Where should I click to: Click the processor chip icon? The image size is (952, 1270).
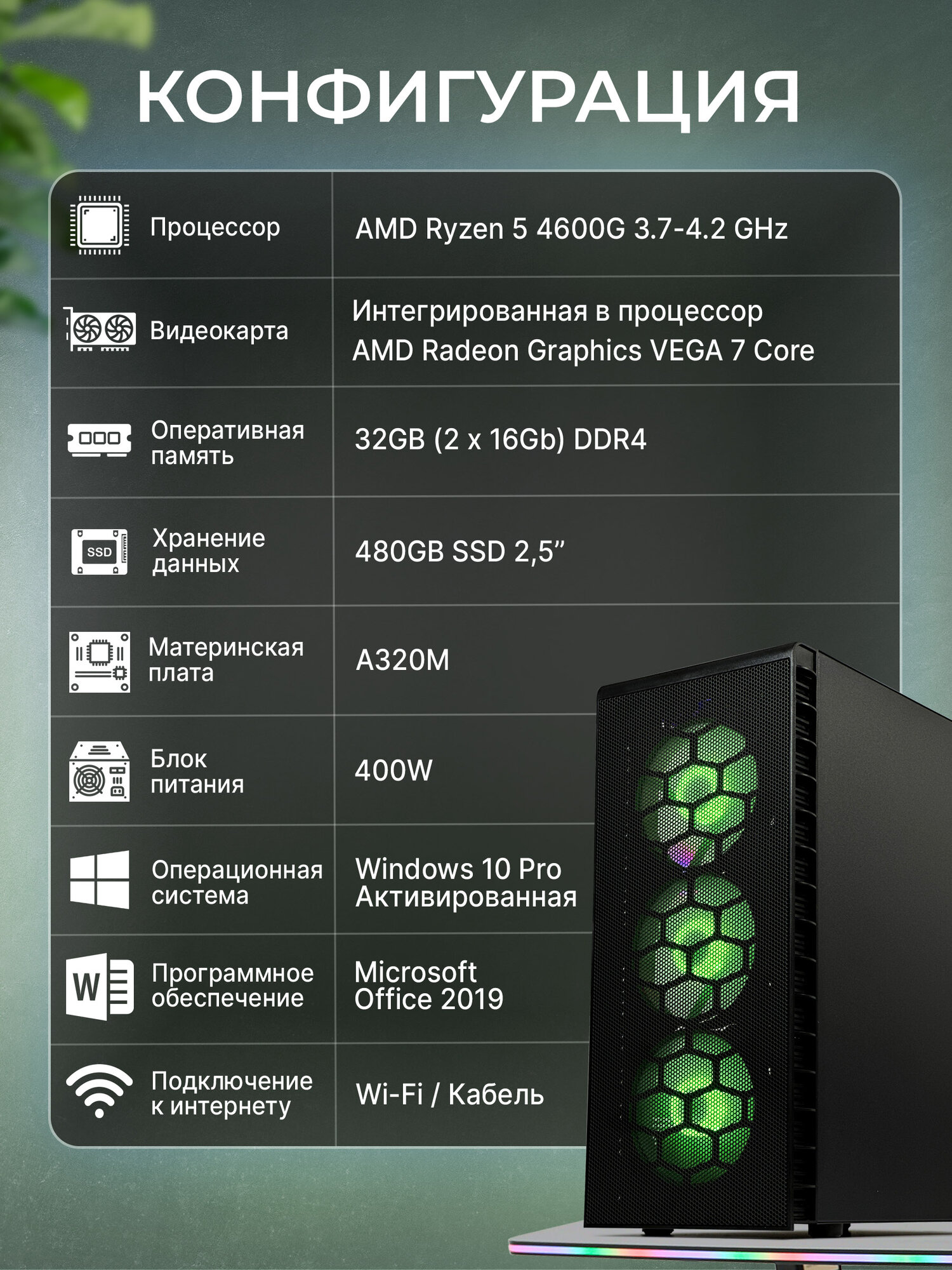coord(100,225)
